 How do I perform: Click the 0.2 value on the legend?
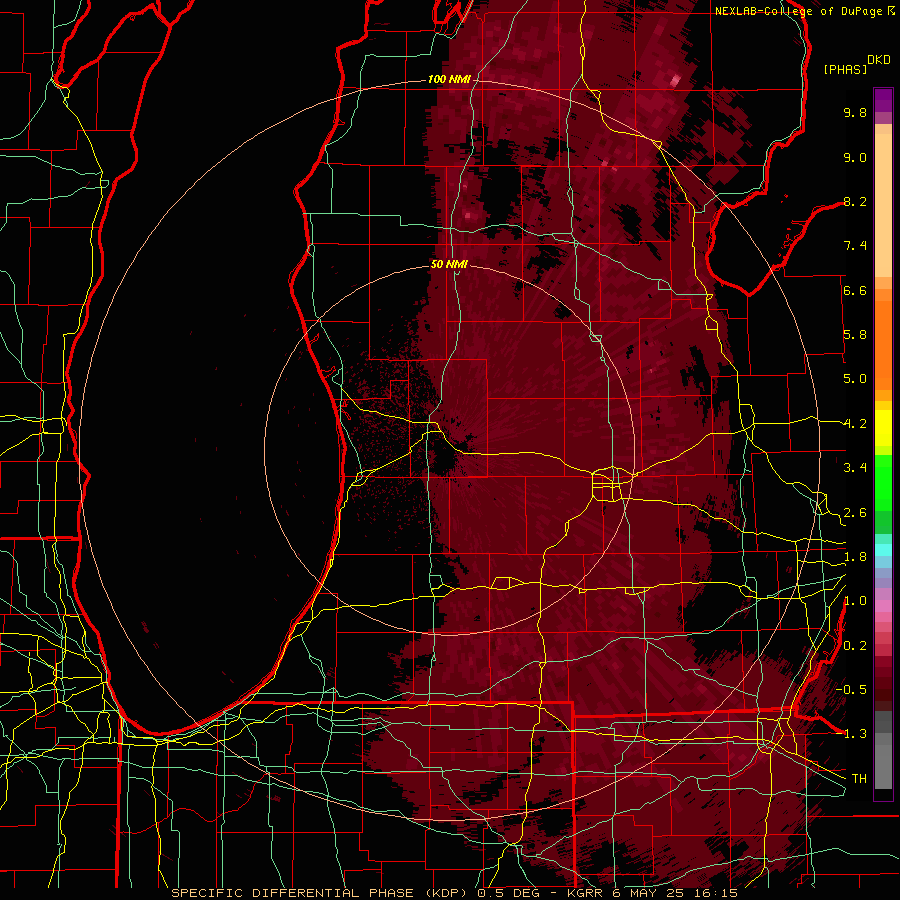pos(855,646)
